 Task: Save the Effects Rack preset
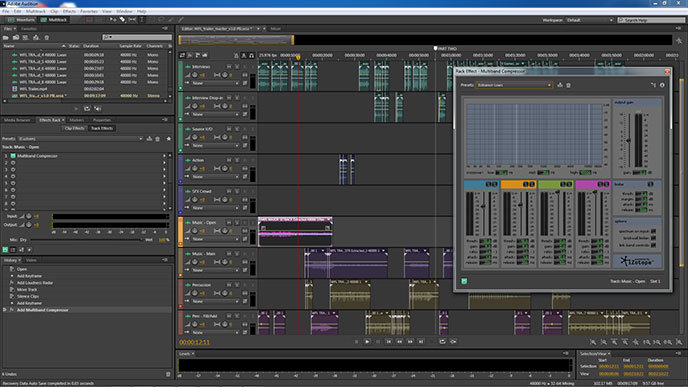[x=149, y=139]
